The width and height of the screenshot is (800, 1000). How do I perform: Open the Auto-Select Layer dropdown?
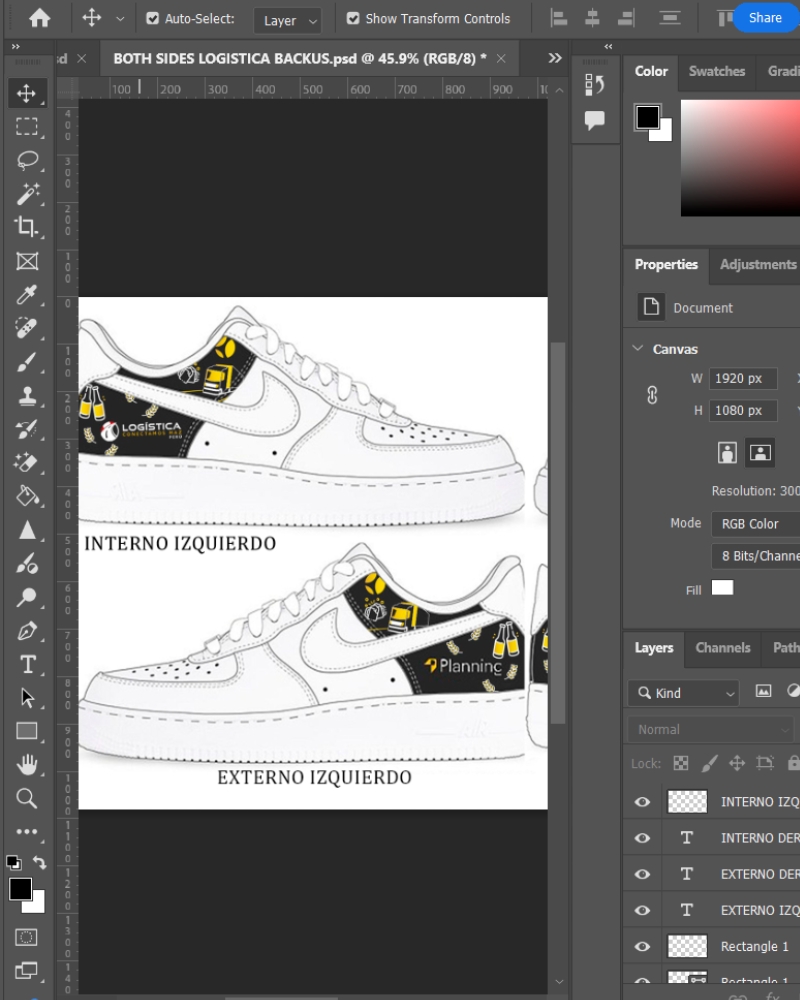(x=287, y=20)
